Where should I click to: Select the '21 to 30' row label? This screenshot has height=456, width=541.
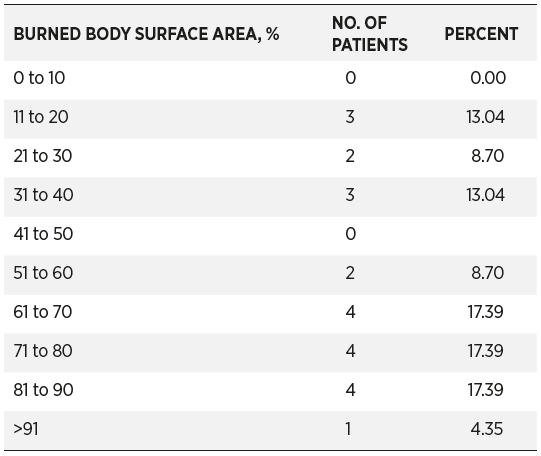[x=42, y=156]
